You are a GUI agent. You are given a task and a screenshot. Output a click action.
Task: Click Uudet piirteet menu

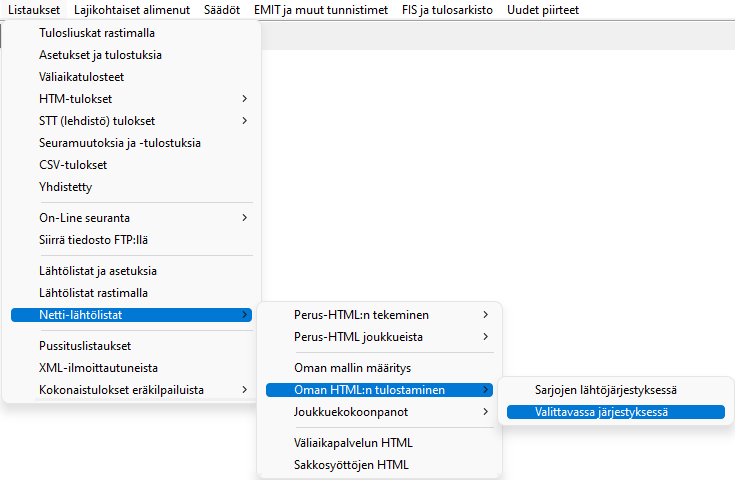[x=543, y=10]
